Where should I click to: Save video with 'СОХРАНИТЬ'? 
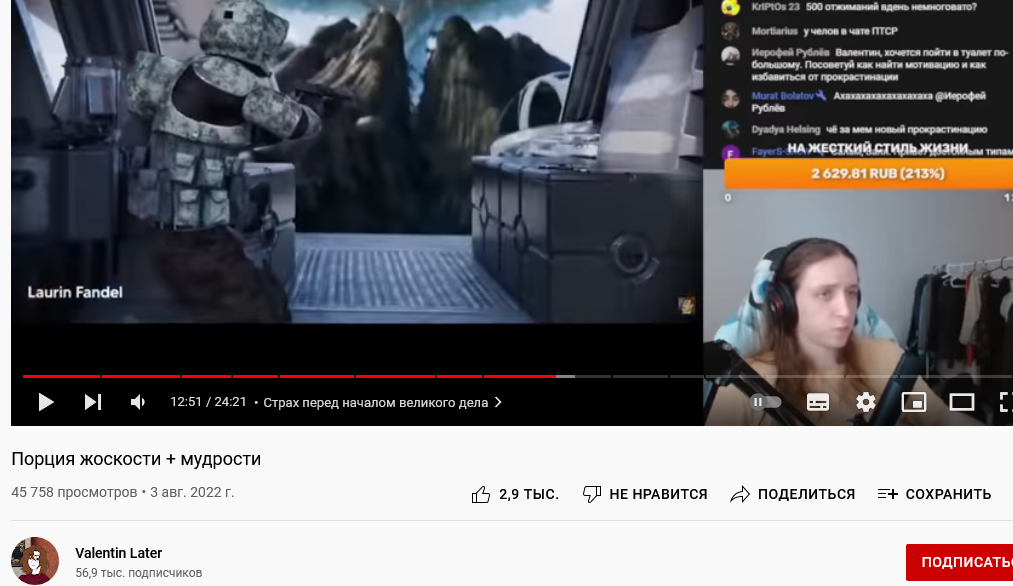[934, 494]
